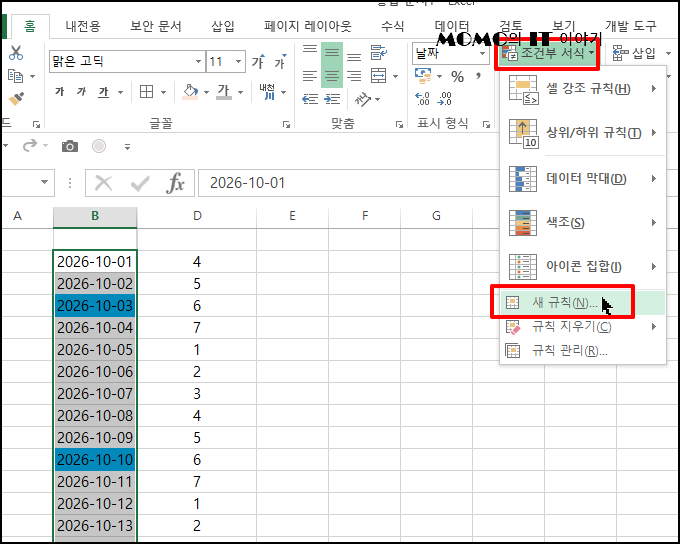Click the increase indent icon
This screenshot has width=680, height=544.
pyautogui.click(x=332, y=99)
